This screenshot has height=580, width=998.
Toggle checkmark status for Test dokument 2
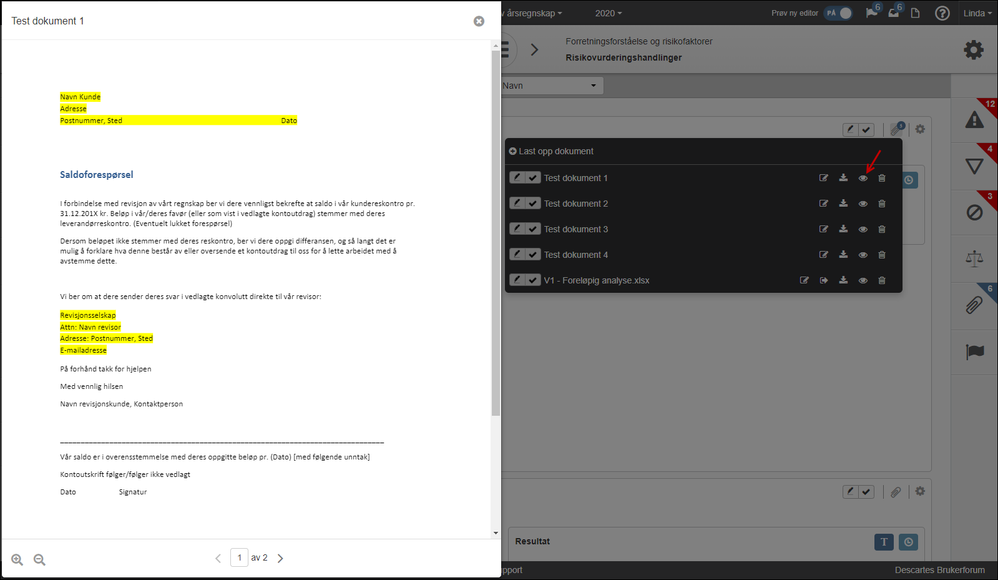pos(533,203)
